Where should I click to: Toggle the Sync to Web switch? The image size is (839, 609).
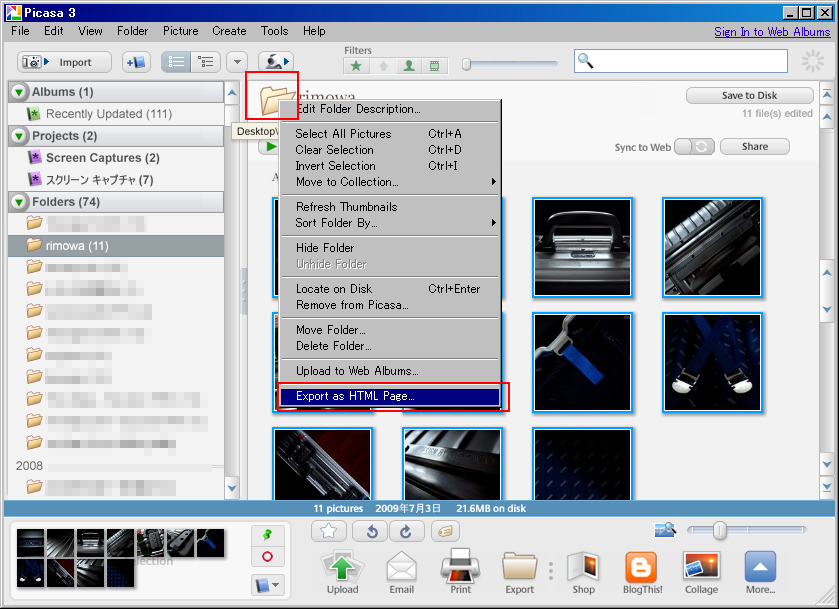click(x=694, y=147)
